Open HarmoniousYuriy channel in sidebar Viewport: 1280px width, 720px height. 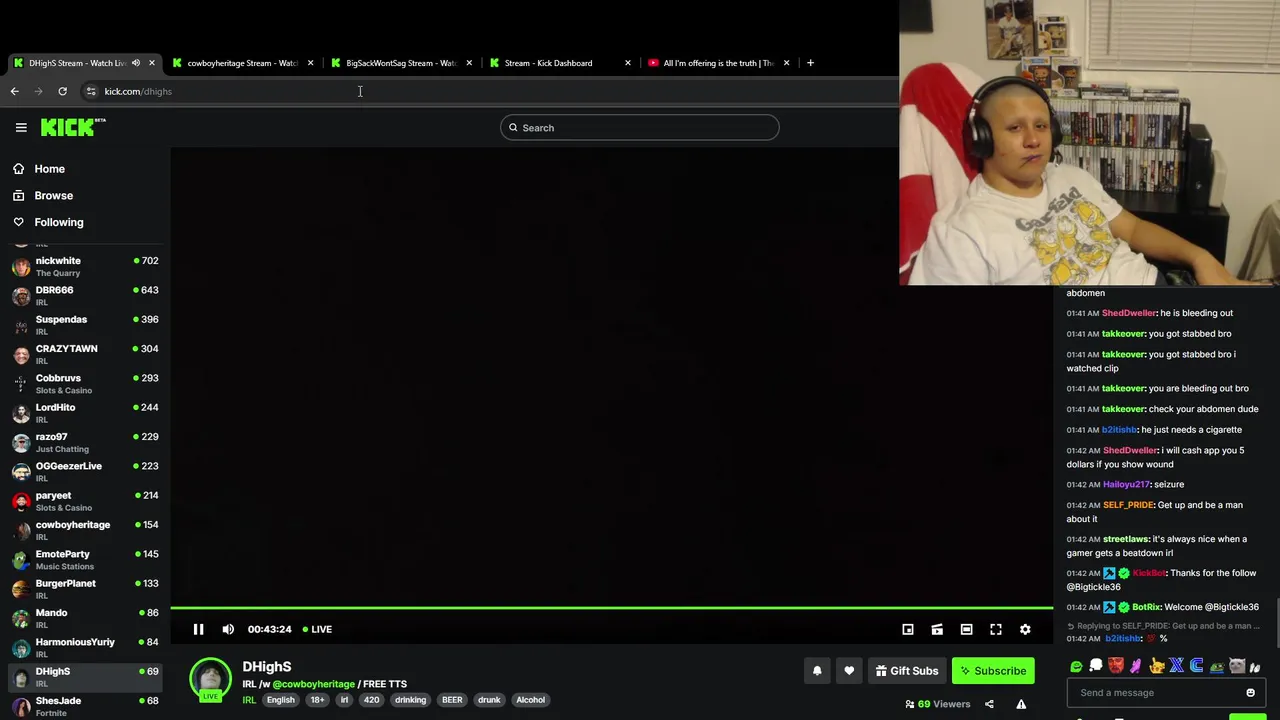click(85, 647)
